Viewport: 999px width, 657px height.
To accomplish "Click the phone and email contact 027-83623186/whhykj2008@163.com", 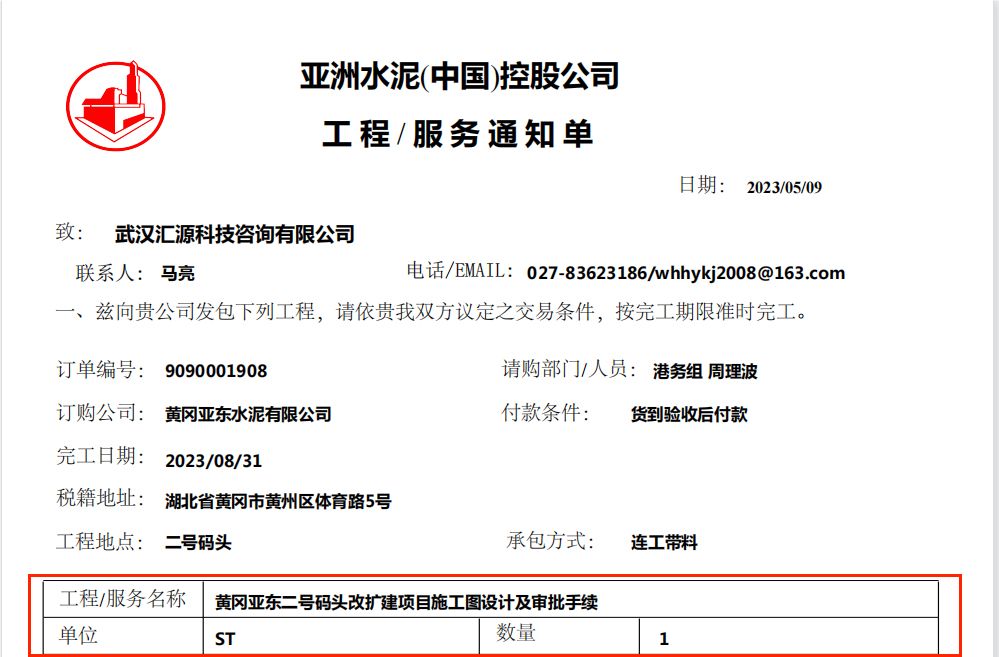I will pos(685,273).
